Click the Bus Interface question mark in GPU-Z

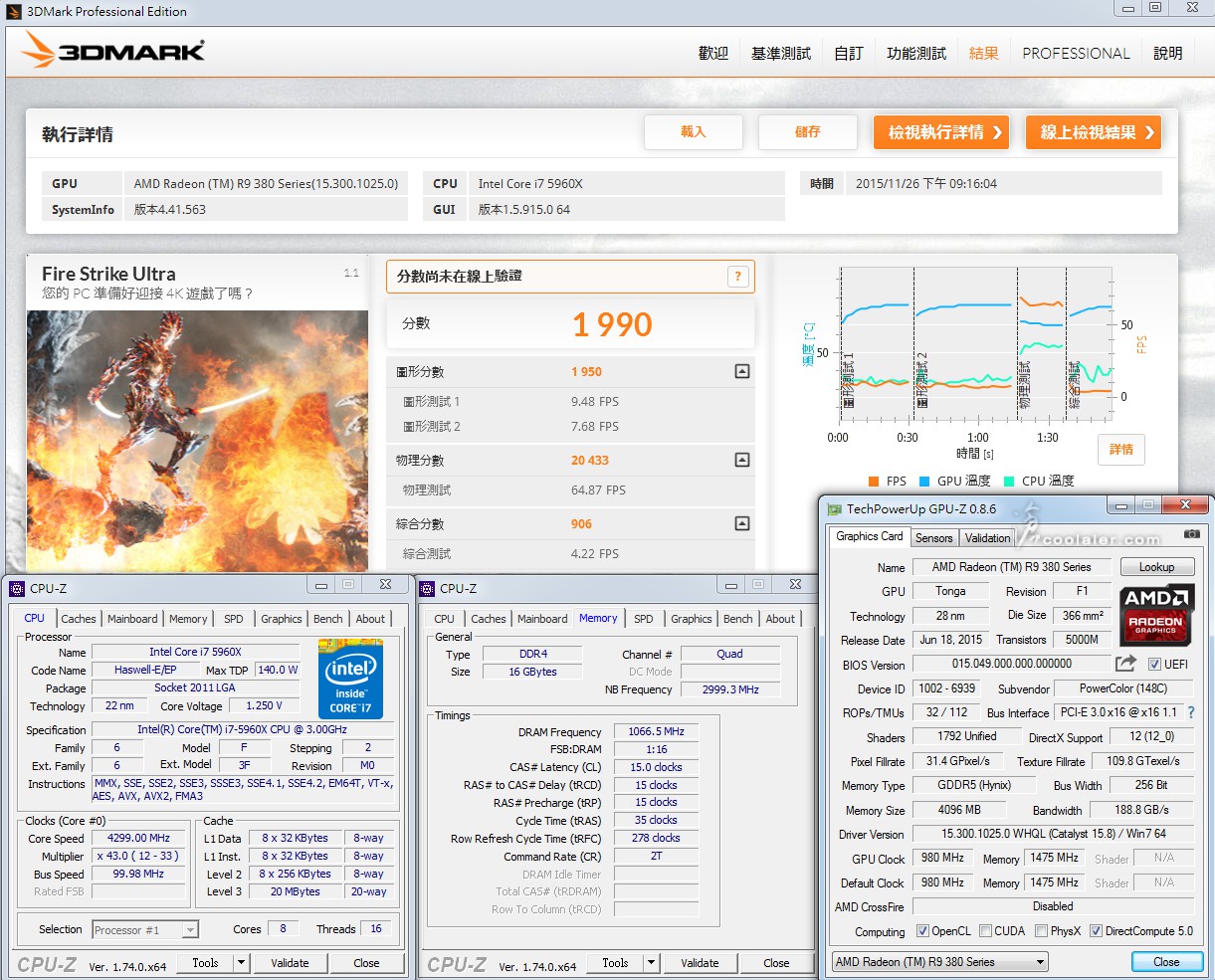point(1191,712)
